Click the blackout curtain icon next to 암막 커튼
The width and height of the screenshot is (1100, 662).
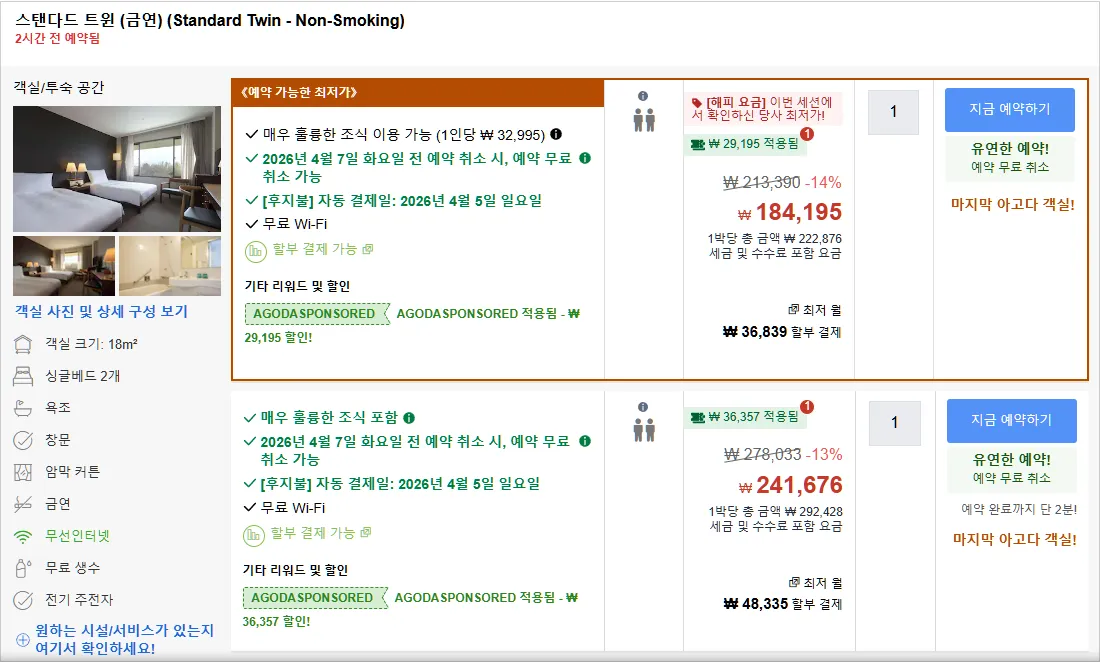(23, 472)
